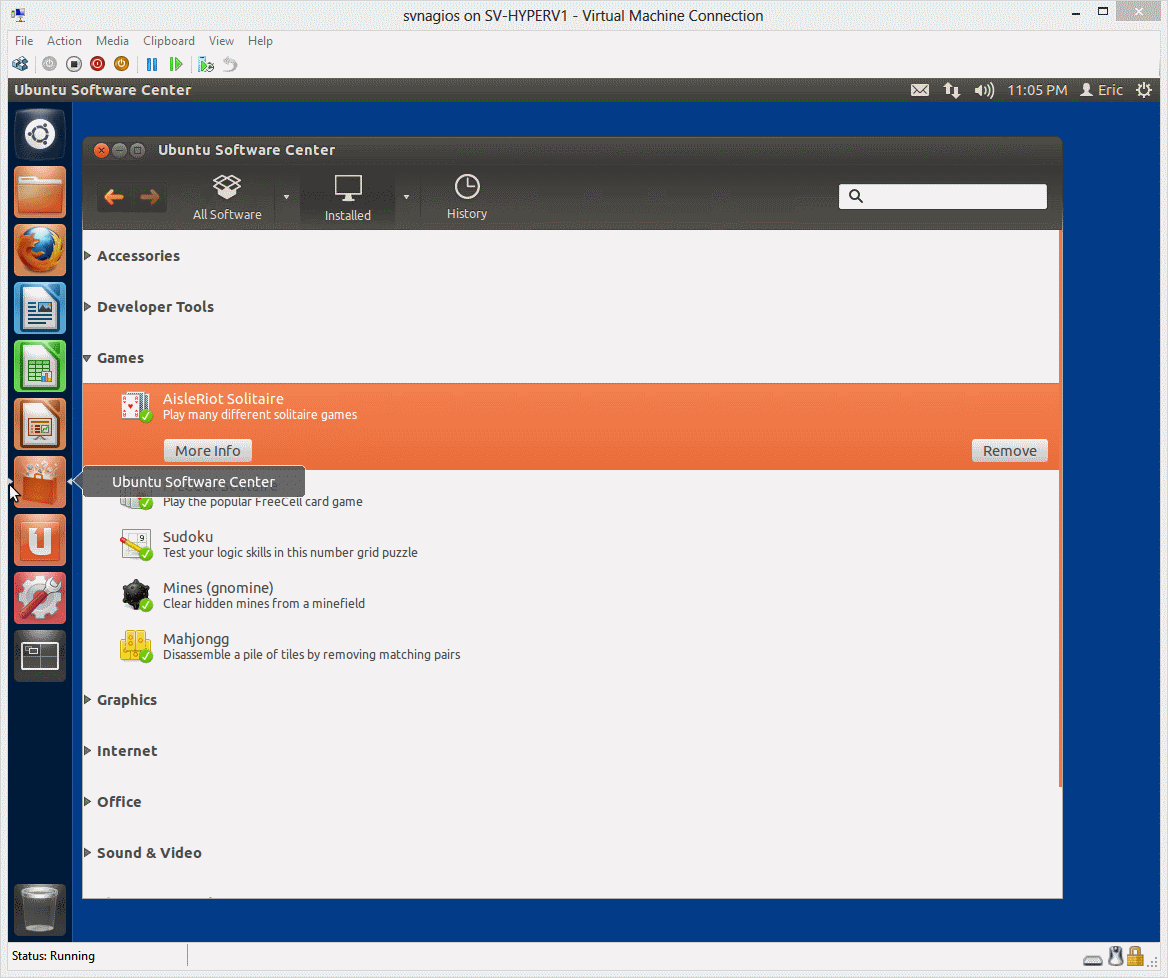Image resolution: width=1168 pixels, height=978 pixels.
Task: Open the Eric user menu
Action: tap(1102, 90)
